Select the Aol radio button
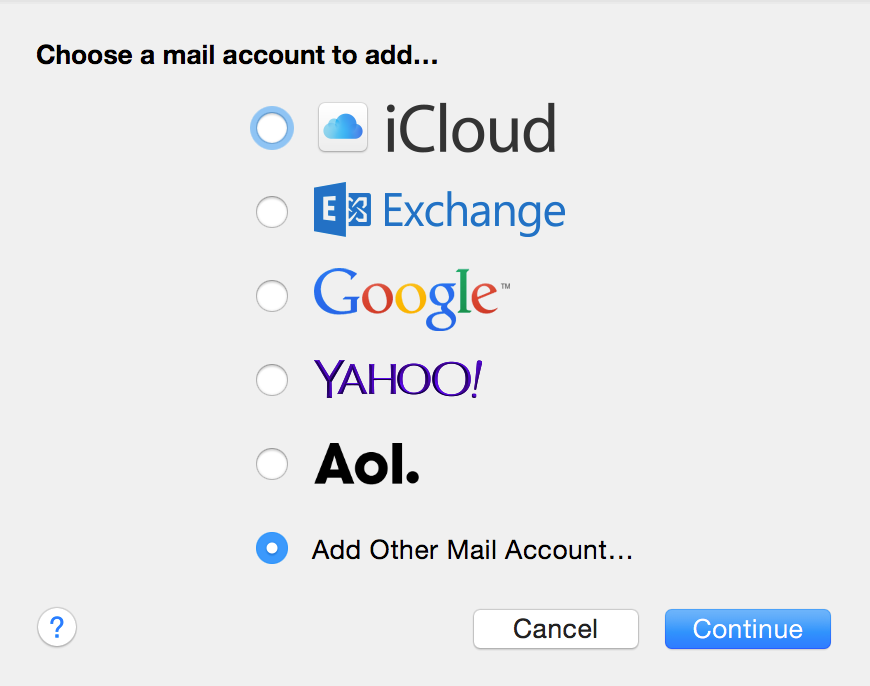 (x=272, y=463)
